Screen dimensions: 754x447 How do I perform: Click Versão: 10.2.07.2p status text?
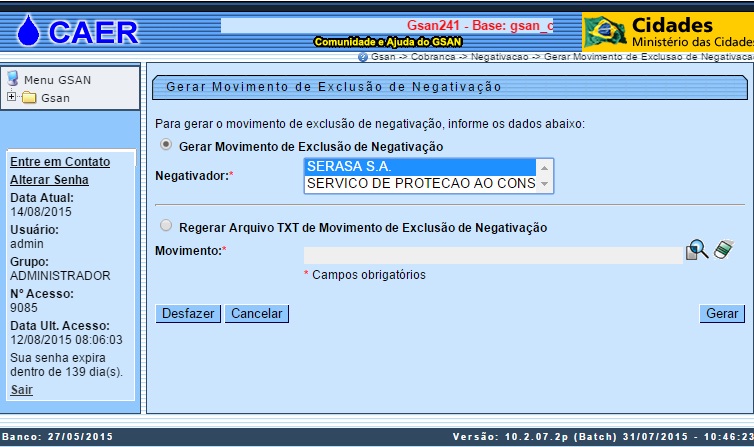pos(603,436)
